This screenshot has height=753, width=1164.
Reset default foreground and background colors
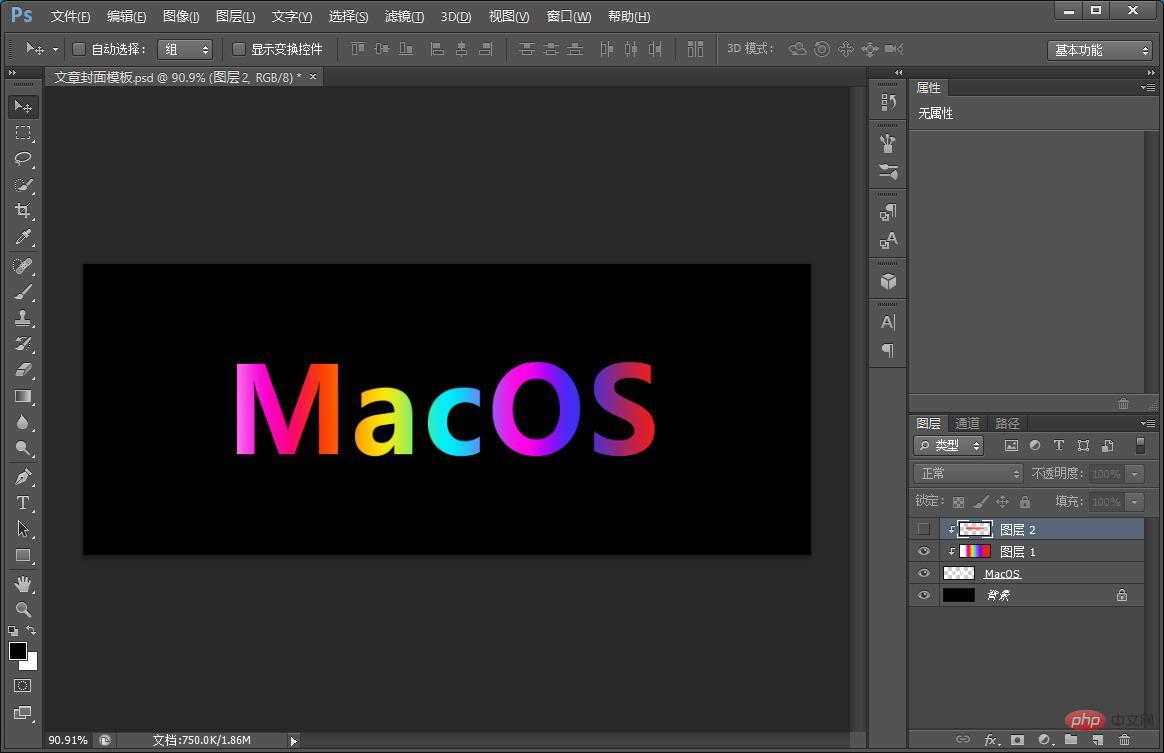(13, 630)
